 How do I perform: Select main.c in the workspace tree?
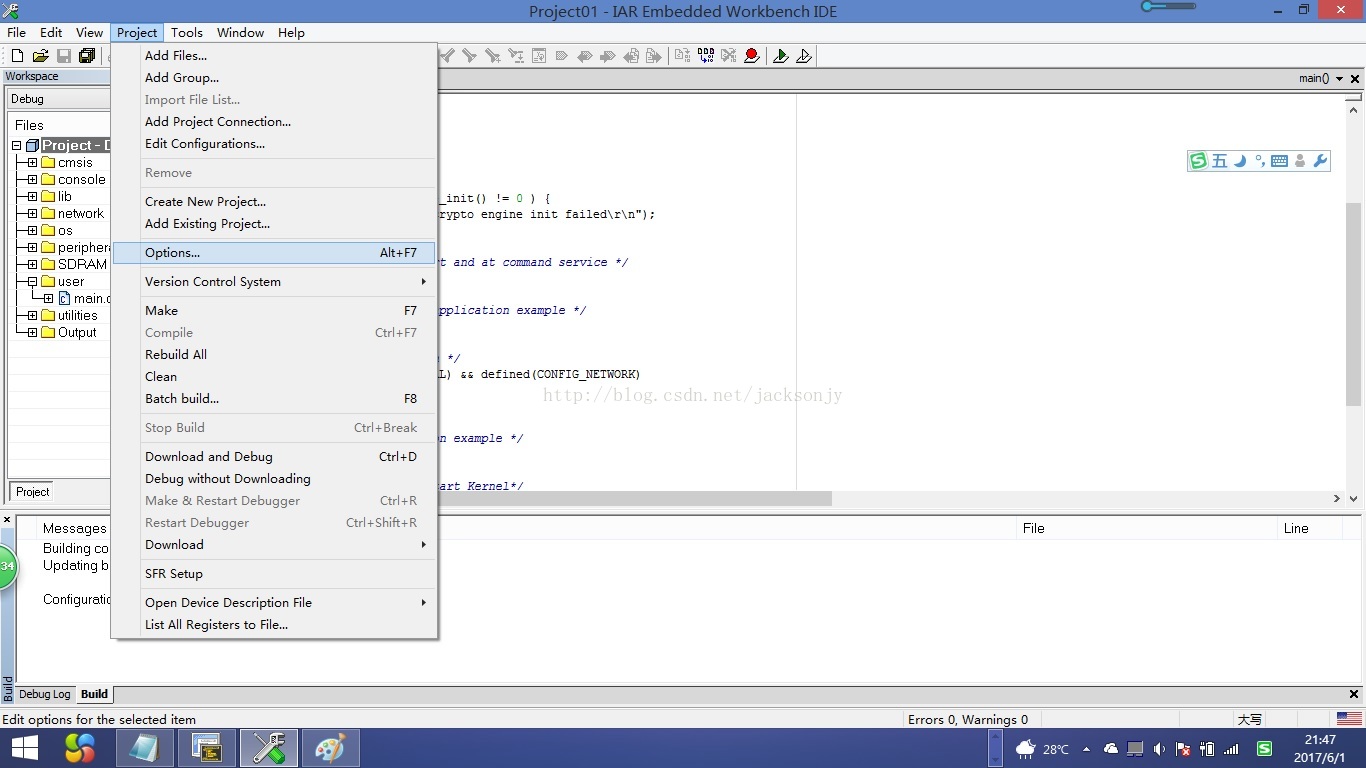click(x=84, y=299)
